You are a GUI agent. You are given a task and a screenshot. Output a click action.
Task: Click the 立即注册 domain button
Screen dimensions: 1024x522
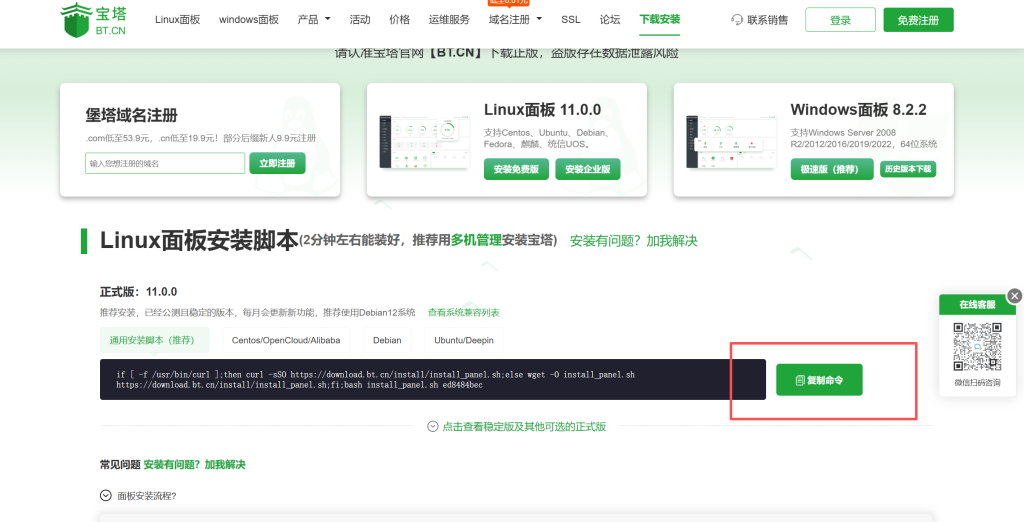click(x=277, y=163)
